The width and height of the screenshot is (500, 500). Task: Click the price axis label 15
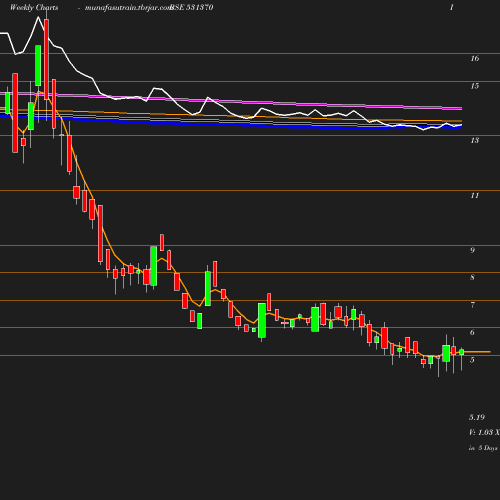click(475, 86)
